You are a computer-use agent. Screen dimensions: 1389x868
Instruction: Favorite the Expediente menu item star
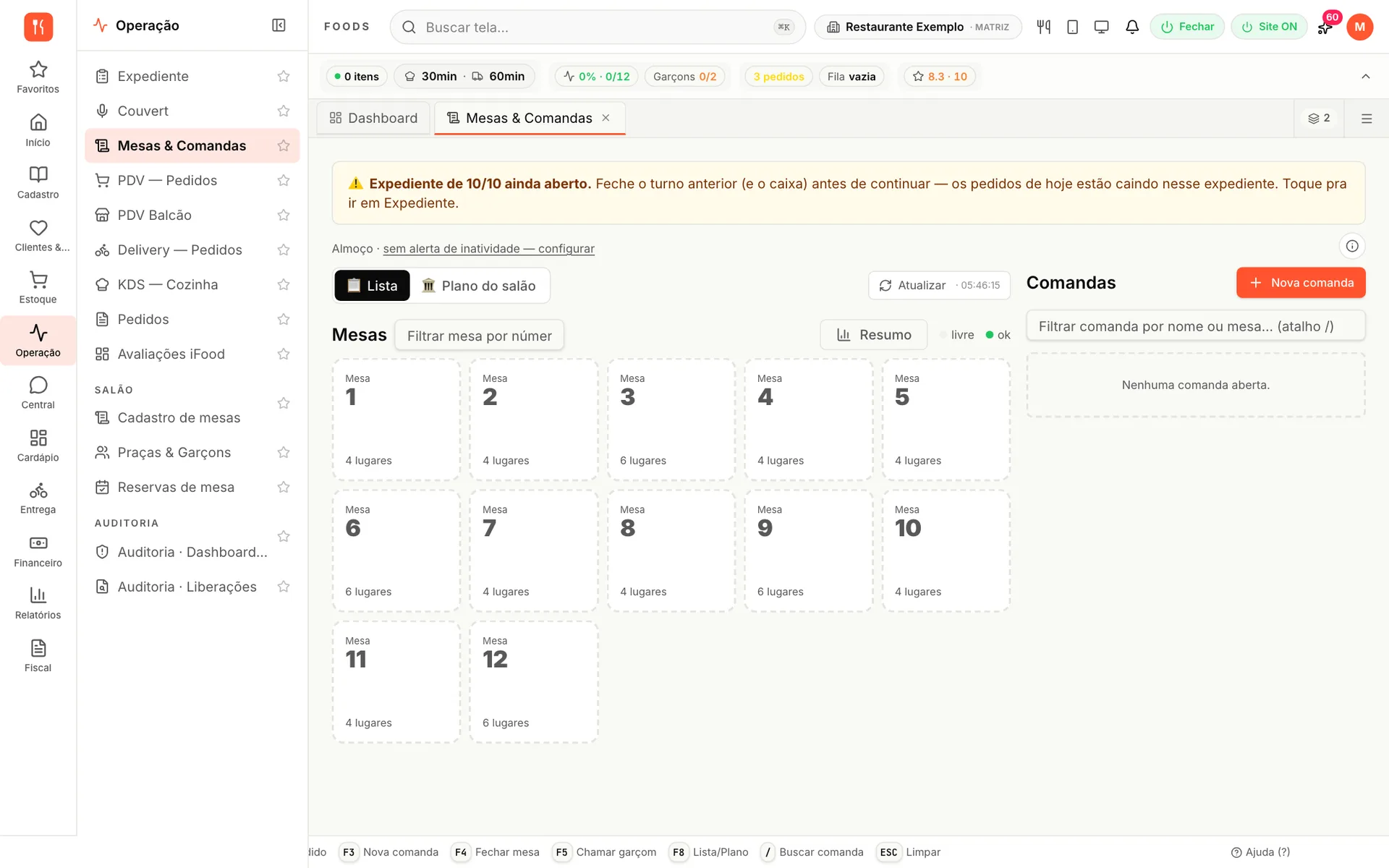click(284, 76)
